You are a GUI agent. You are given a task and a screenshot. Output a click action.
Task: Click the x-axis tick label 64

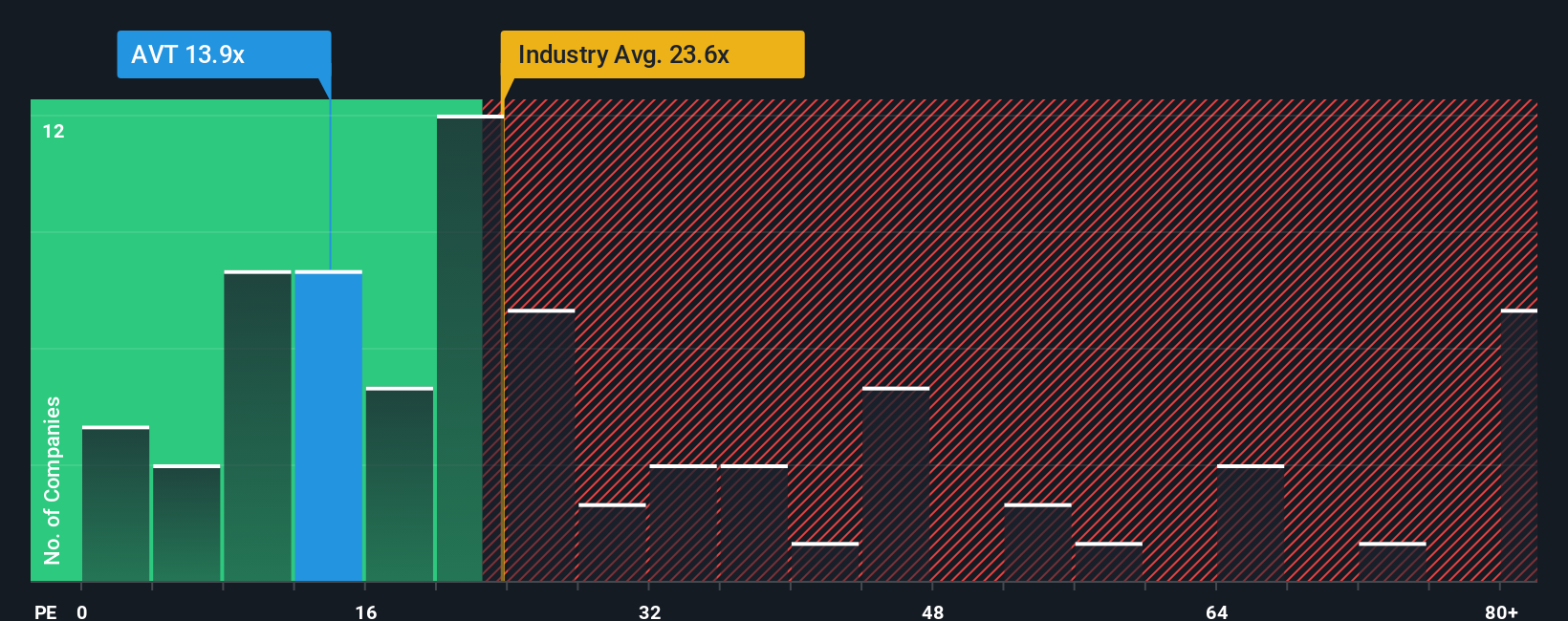(x=1216, y=611)
